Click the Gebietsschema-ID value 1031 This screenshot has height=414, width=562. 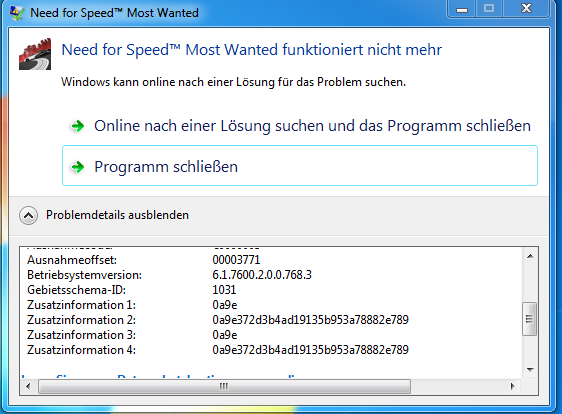[x=224, y=290]
